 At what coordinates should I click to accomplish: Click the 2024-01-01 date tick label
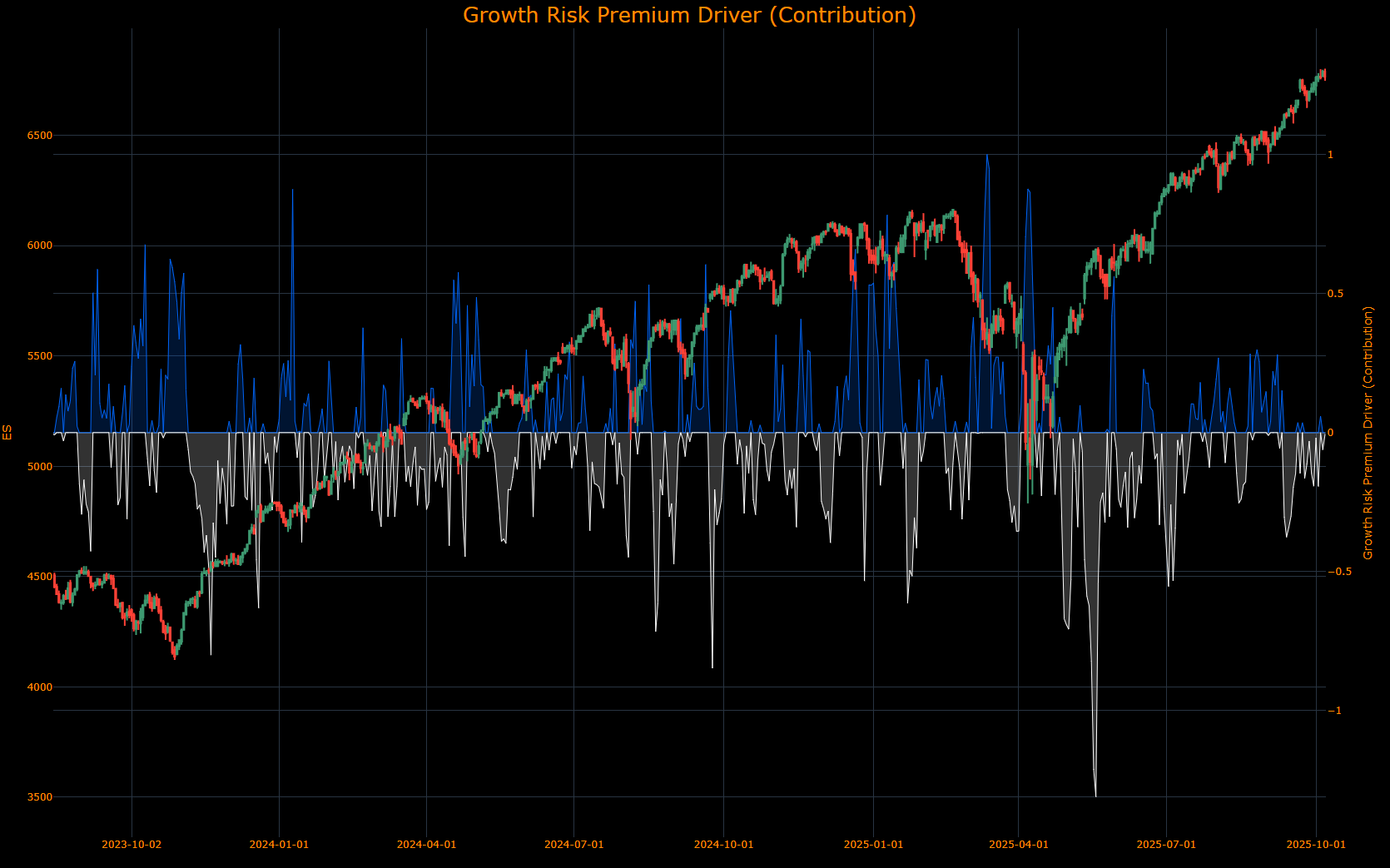pyautogui.click(x=278, y=844)
